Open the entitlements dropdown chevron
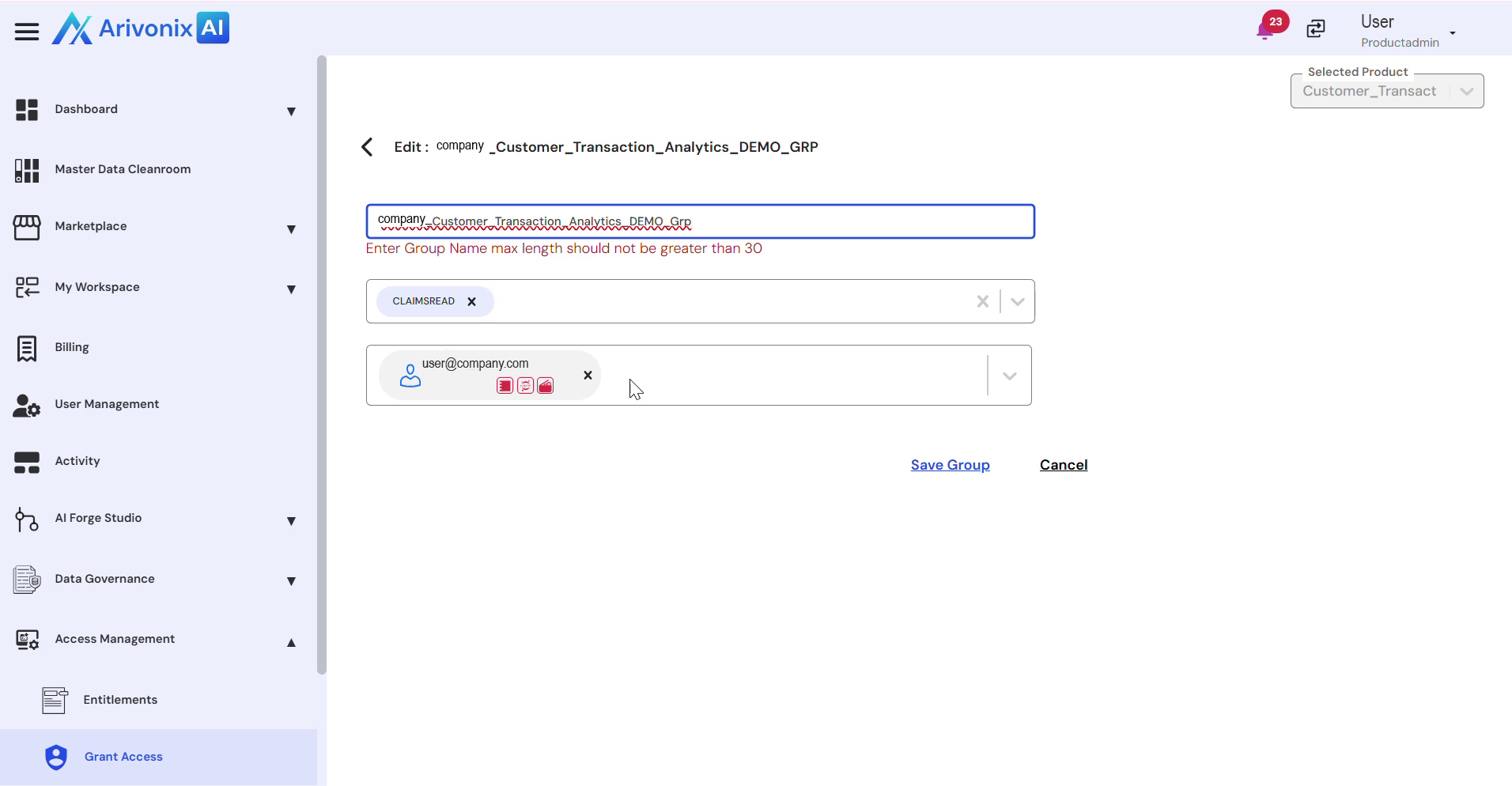 [x=1018, y=301]
